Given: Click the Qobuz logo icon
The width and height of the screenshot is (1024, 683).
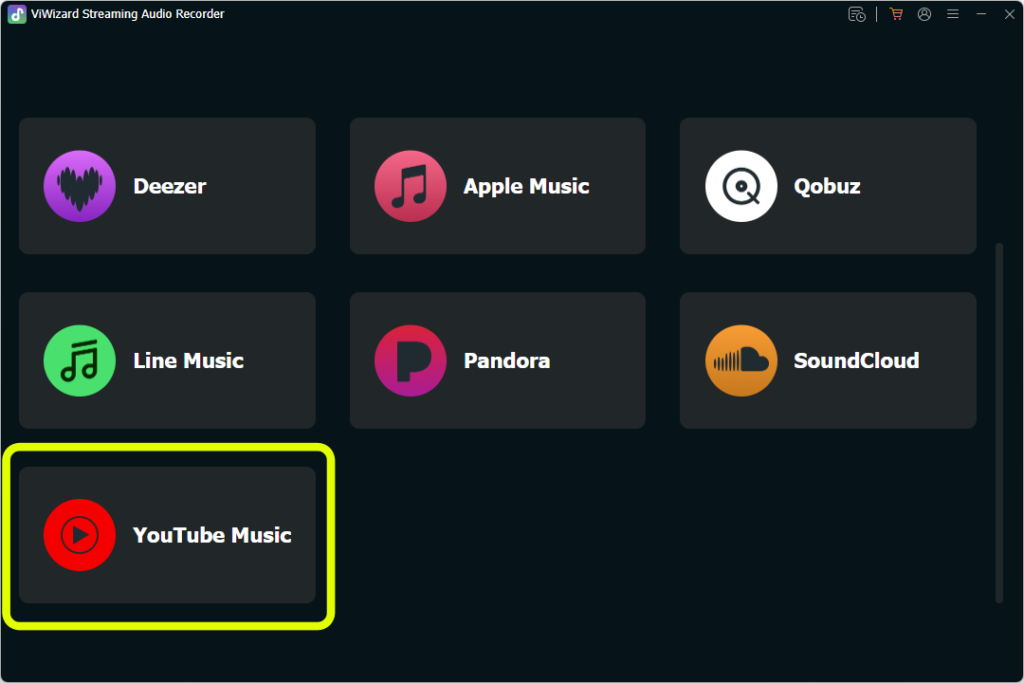Looking at the screenshot, I should click(x=741, y=186).
